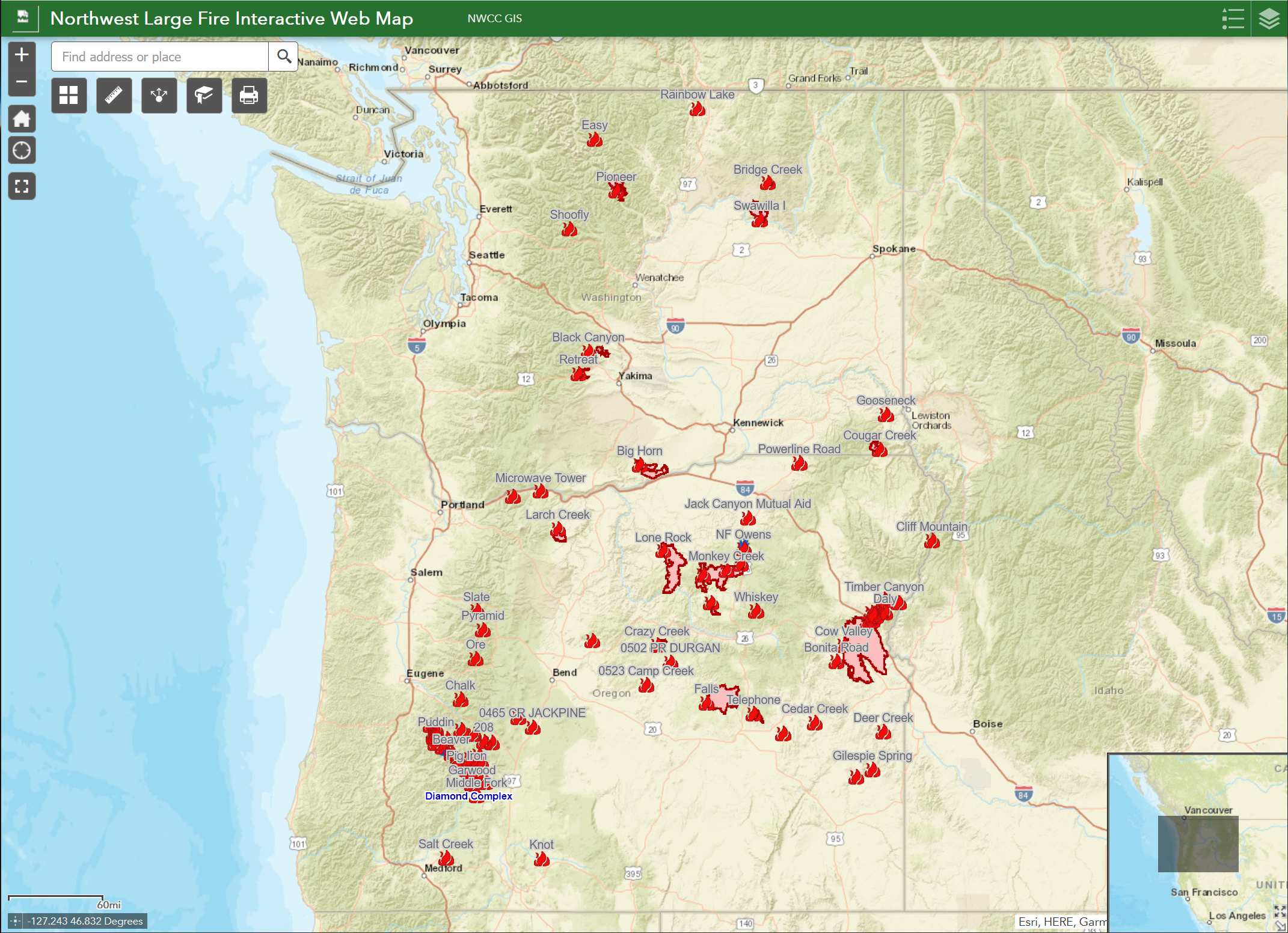This screenshot has width=1288, height=933.
Task: Click the zoom in plus button
Action: 22,55
